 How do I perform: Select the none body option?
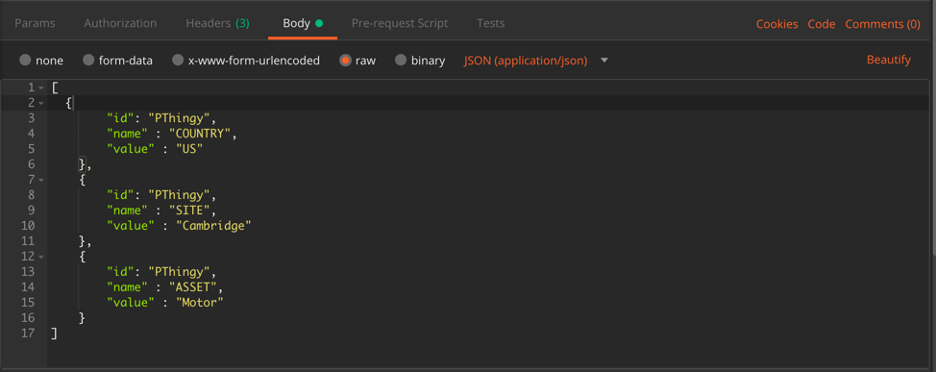[x=25, y=60]
